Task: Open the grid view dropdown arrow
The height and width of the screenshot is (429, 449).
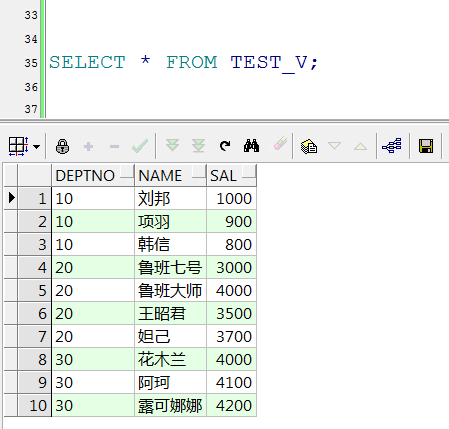Action: [x=37, y=147]
